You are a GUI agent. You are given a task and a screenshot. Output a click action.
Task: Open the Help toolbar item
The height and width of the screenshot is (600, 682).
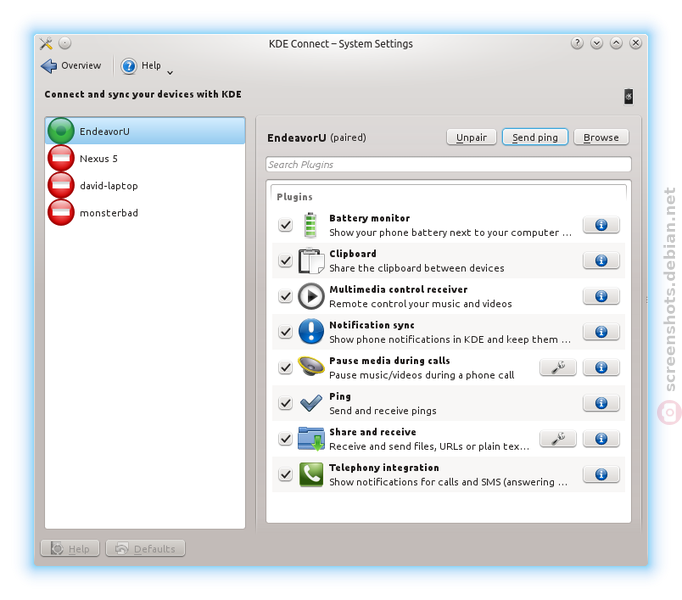tap(141, 66)
